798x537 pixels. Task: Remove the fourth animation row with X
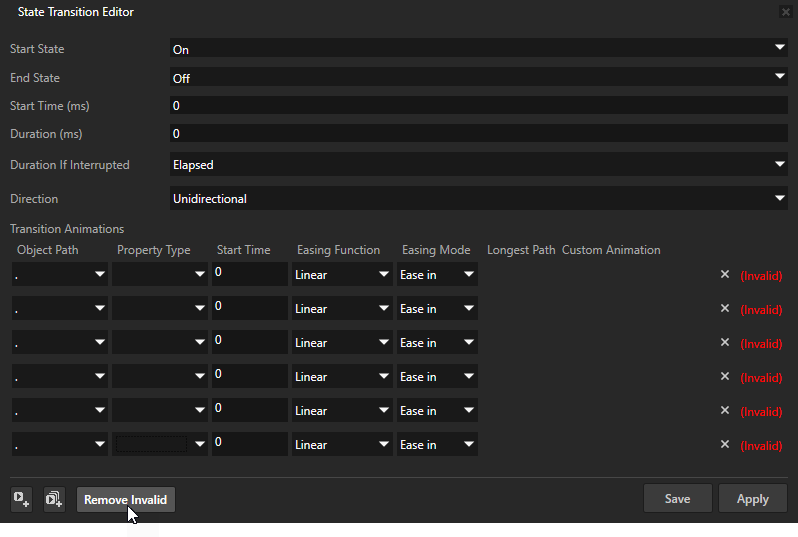[x=725, y=377]
